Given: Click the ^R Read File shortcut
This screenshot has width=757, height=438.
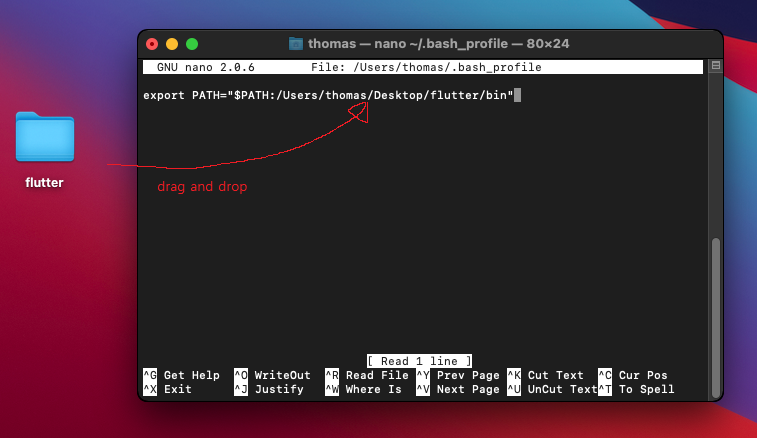Looking at the screenshot, I should [x=367, y=375].
